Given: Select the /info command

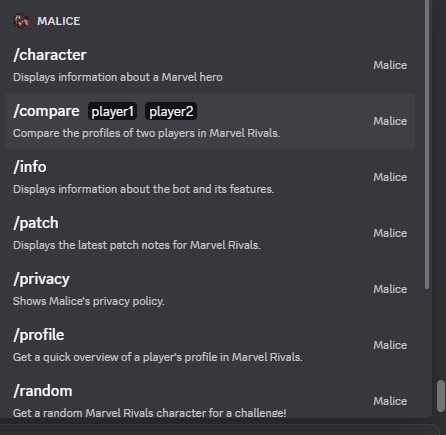Looking at the screenshot, I should (210, 177).
